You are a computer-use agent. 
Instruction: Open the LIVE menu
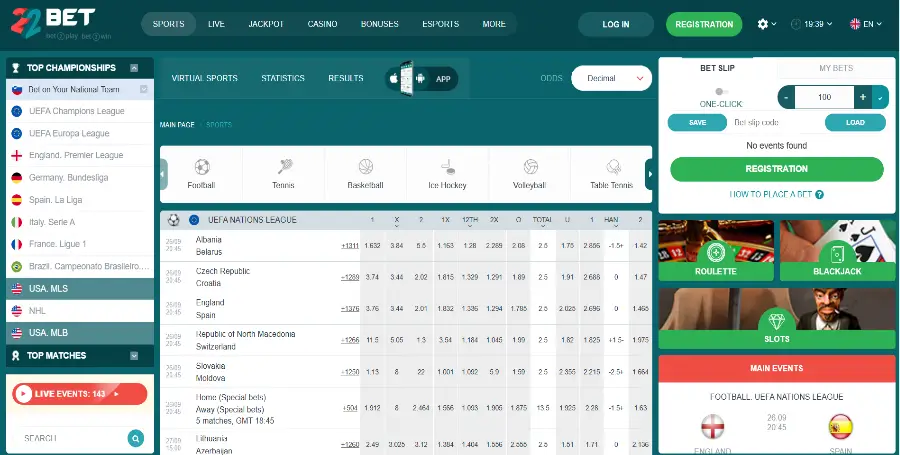[216, 24]
